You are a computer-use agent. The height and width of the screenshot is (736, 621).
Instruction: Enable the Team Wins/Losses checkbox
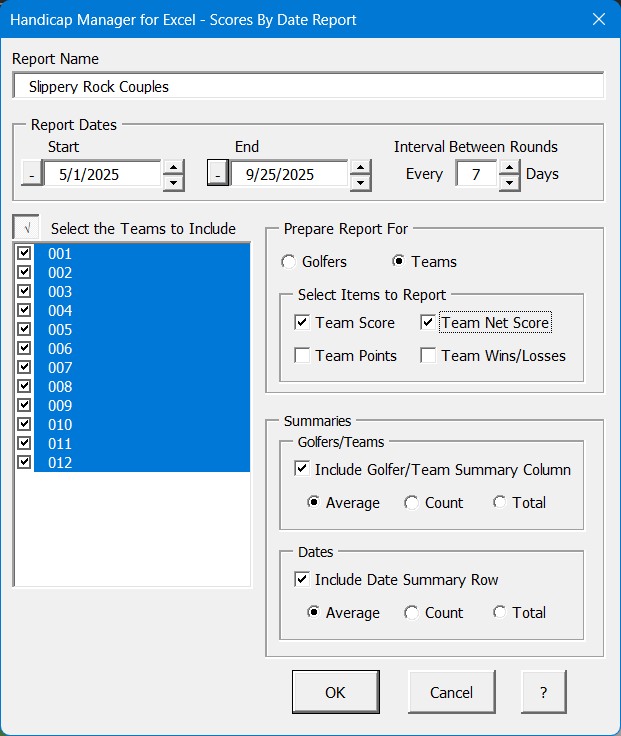click(428, 355)
